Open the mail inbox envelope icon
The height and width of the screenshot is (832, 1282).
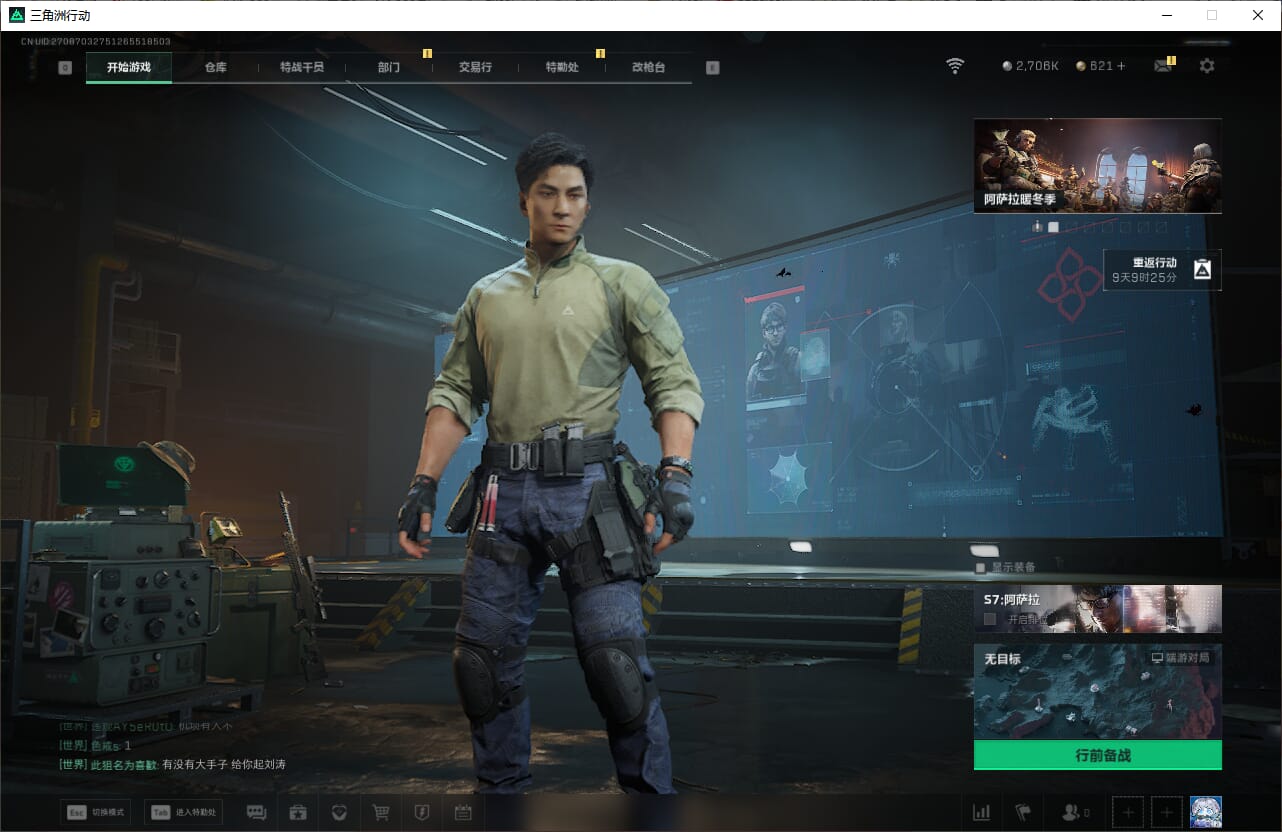pyautogui.click(x=1163, y=66)
